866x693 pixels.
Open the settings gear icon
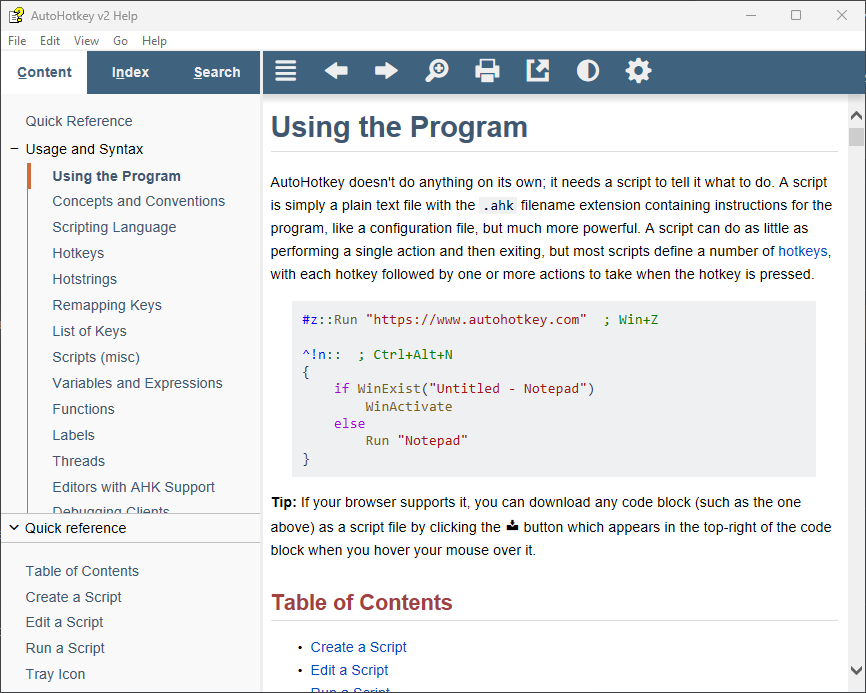[638, 71]
